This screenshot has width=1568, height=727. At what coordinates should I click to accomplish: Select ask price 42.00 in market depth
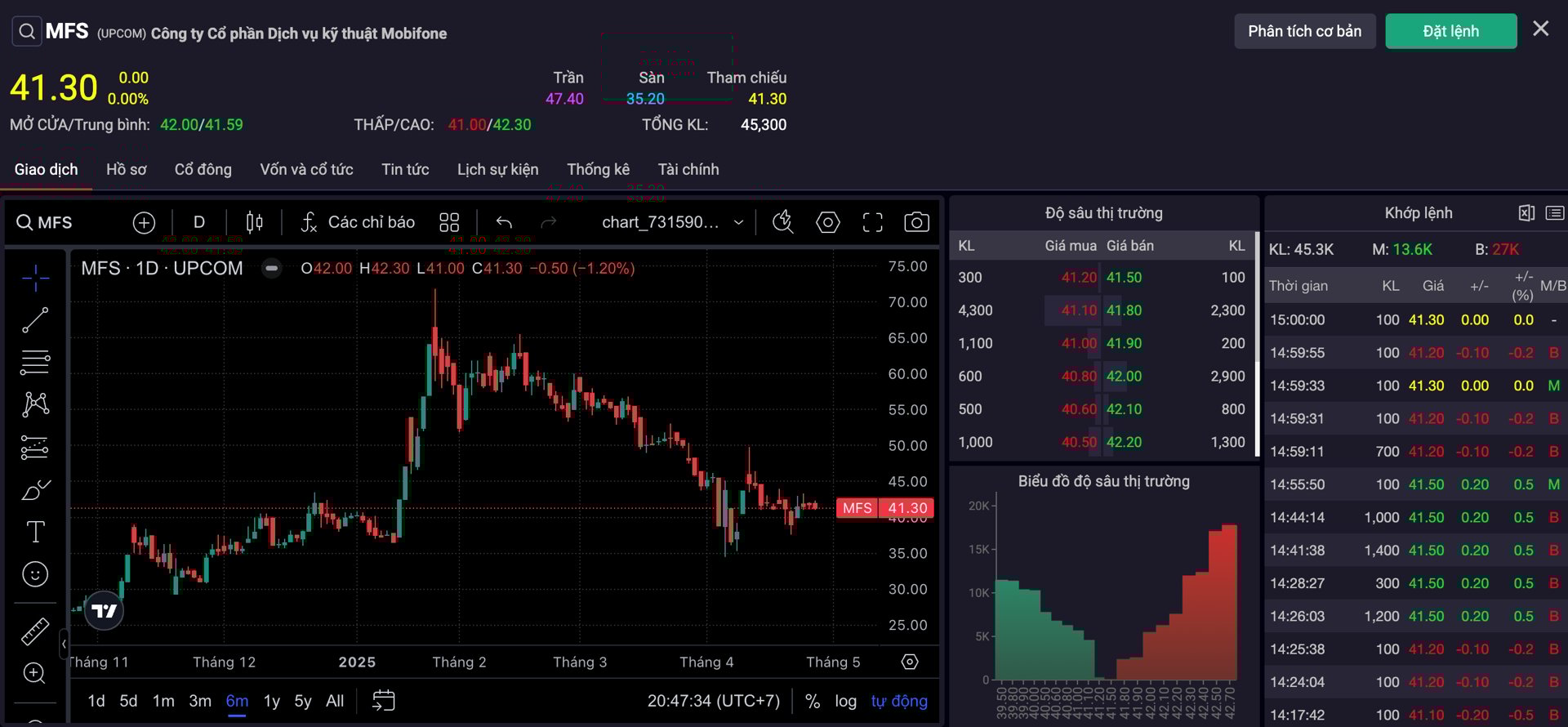(x=1125, y=377)
